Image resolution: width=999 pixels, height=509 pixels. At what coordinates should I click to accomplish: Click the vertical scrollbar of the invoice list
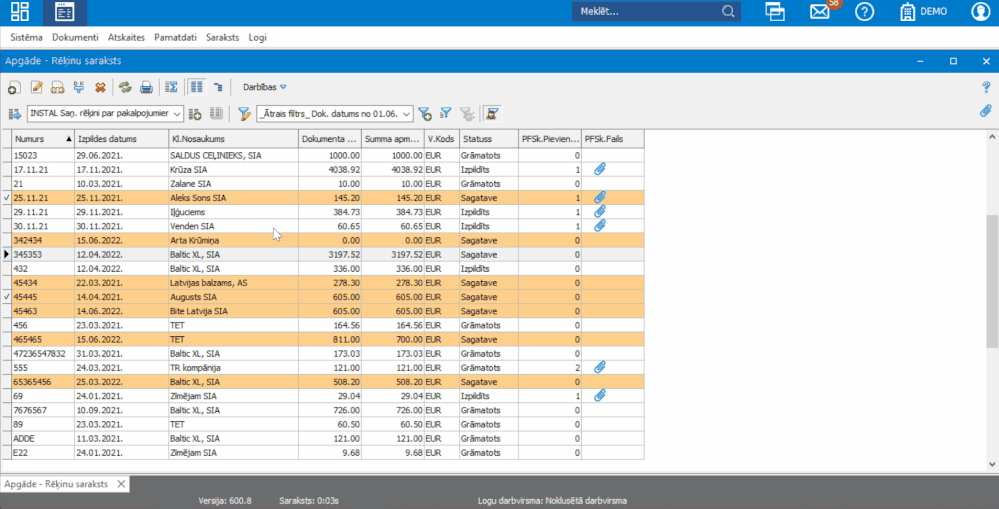pyautogui.click(x=991, y=280)
